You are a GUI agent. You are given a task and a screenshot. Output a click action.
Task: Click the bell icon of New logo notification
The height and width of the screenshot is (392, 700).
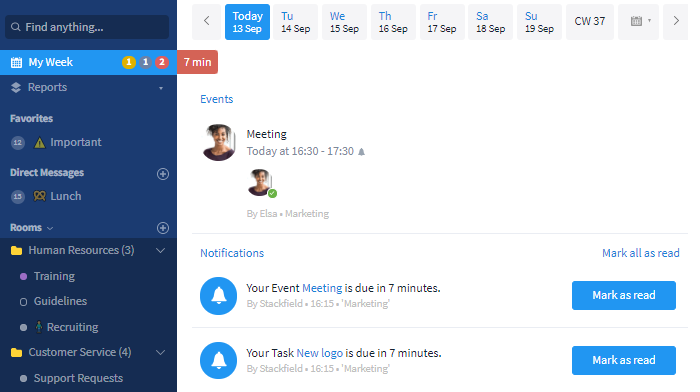(x=218, y=360)
